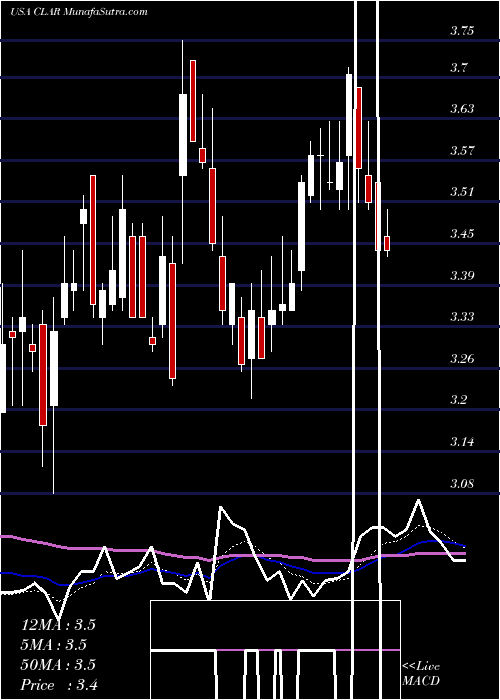Viewport: 500px width, 700px height.
Task: Click the tall red candle peaking near 3.72
Action: [193, 101]
